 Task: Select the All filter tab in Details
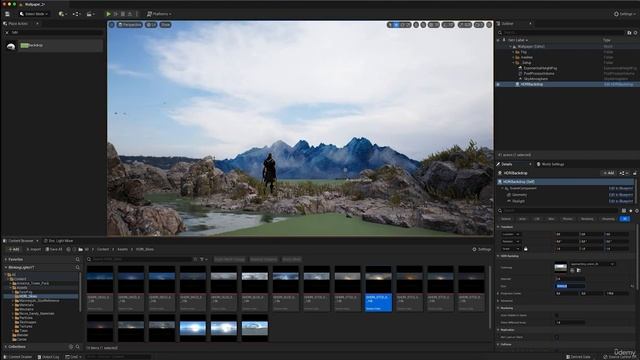625,219
